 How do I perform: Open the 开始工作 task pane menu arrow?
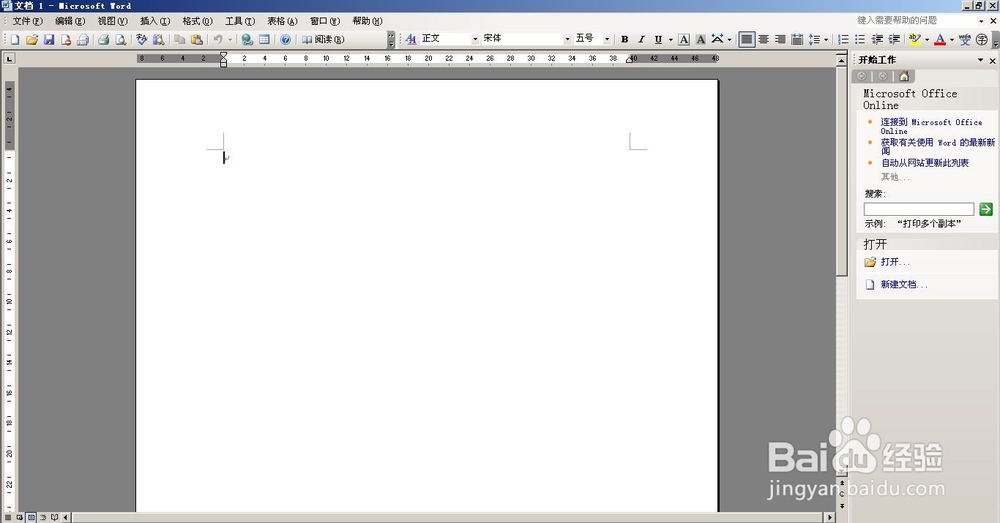(980, 60)
